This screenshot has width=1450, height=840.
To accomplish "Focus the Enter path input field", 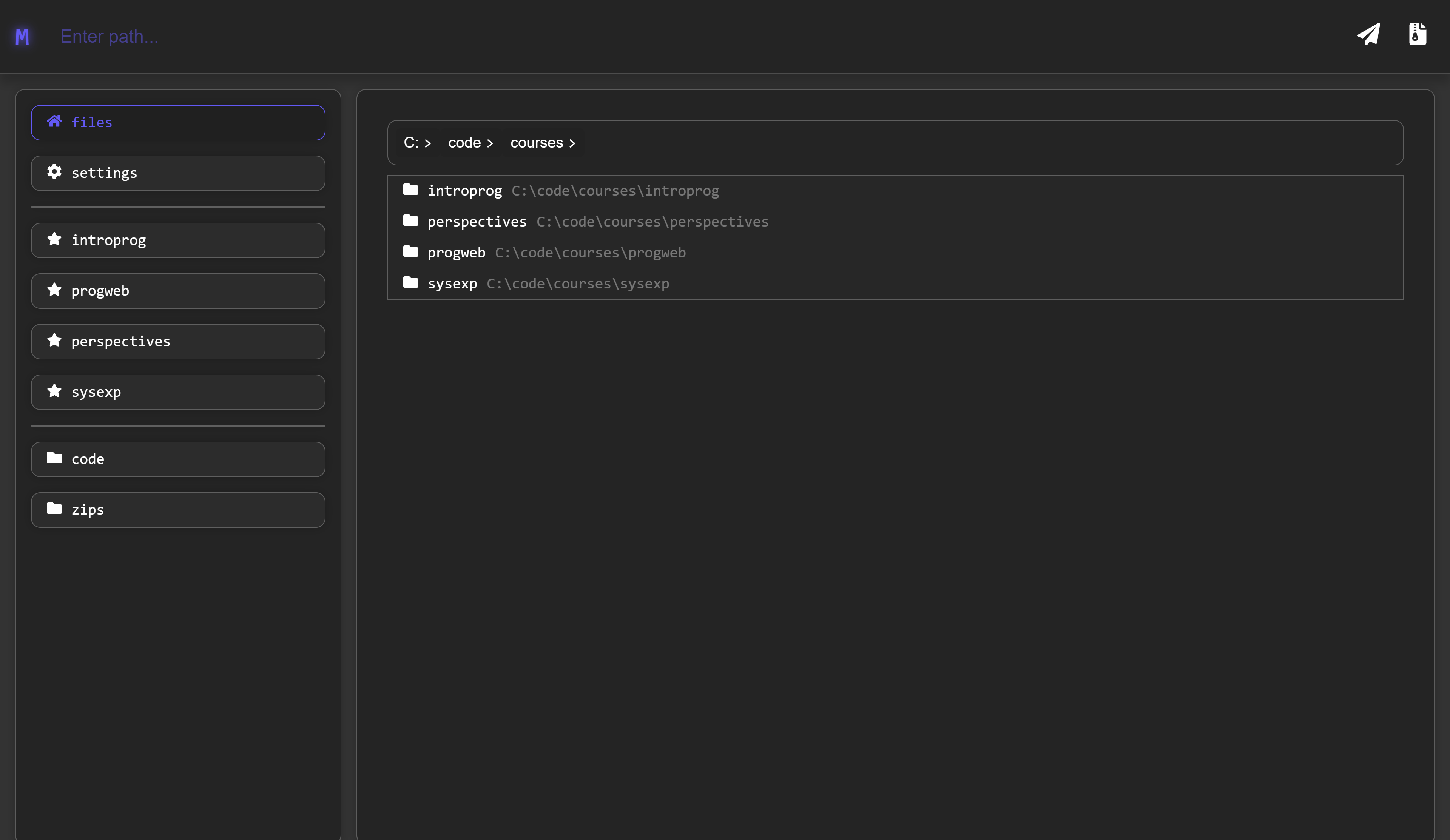I will [x=691, y=36].
